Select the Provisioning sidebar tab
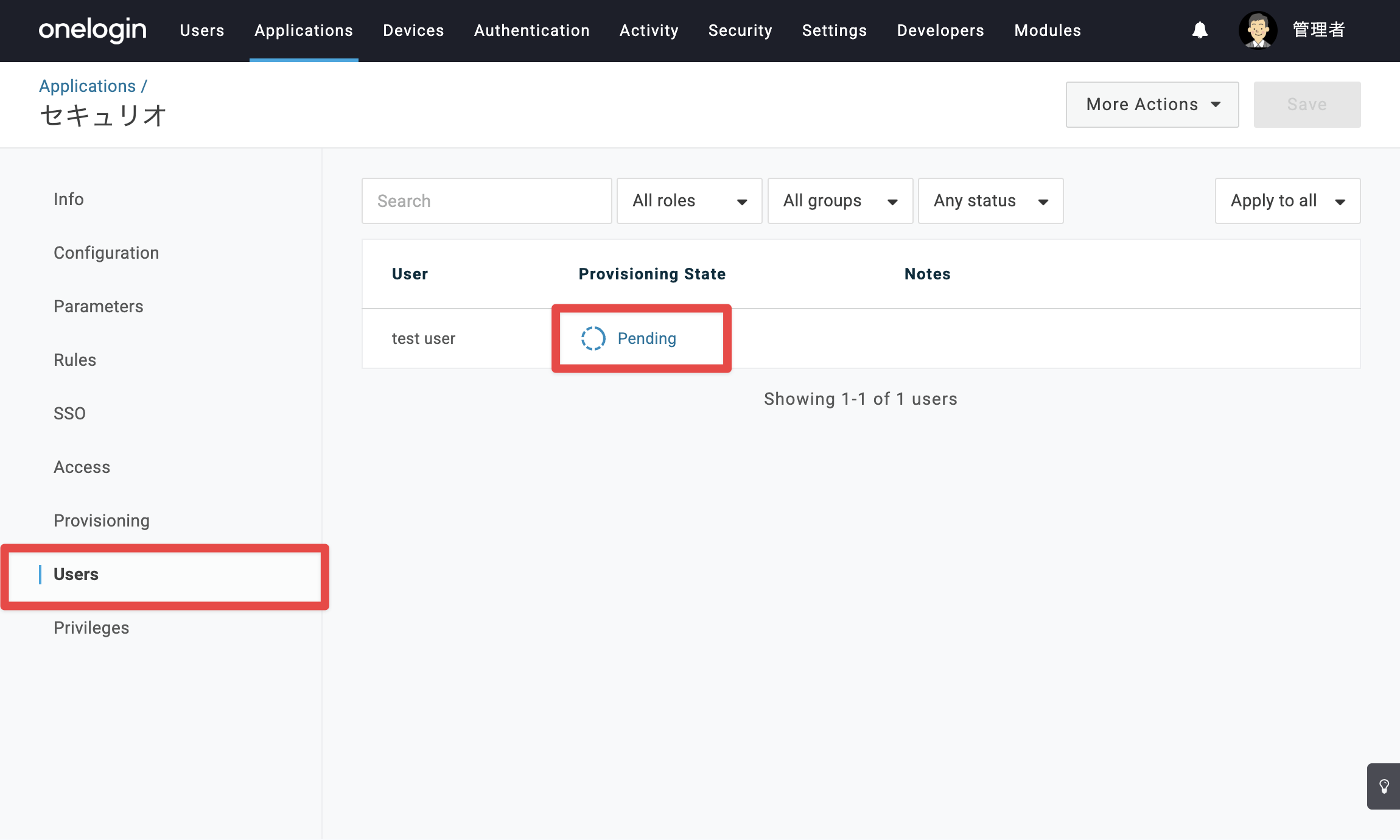The image size is (1400, 840). (102, 520)
